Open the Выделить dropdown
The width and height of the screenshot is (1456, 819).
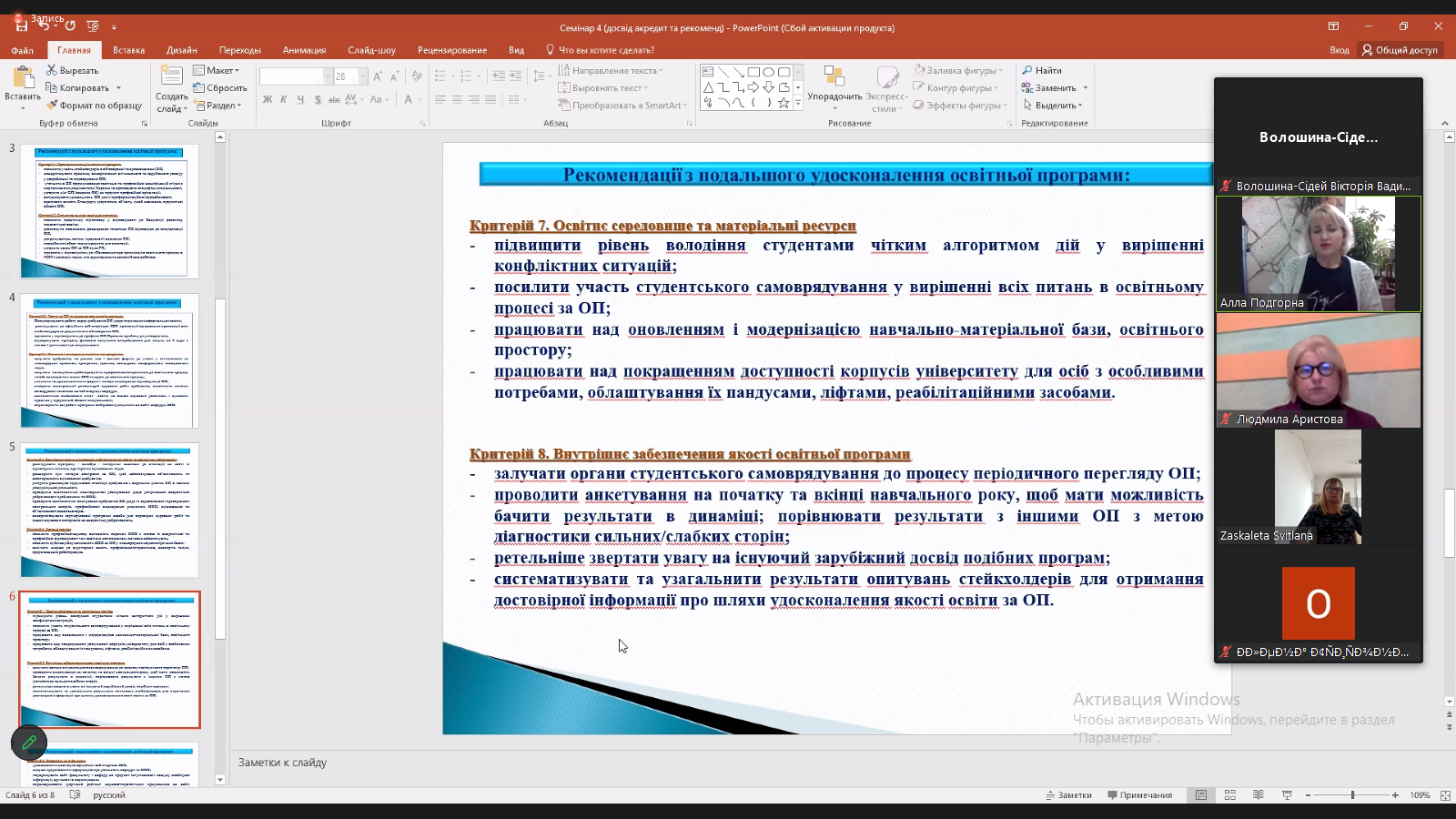click(x=1054, y=106)
